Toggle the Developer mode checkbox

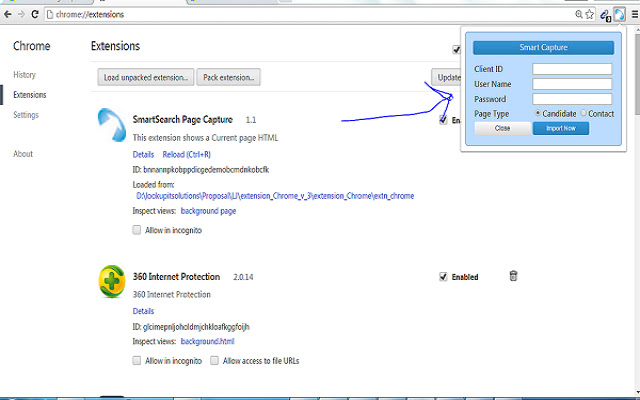click(456, 50)
